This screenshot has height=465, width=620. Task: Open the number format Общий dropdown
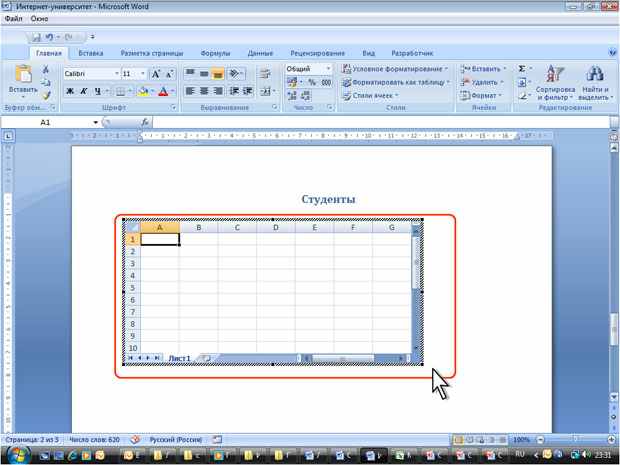click(x=328, y=69)
